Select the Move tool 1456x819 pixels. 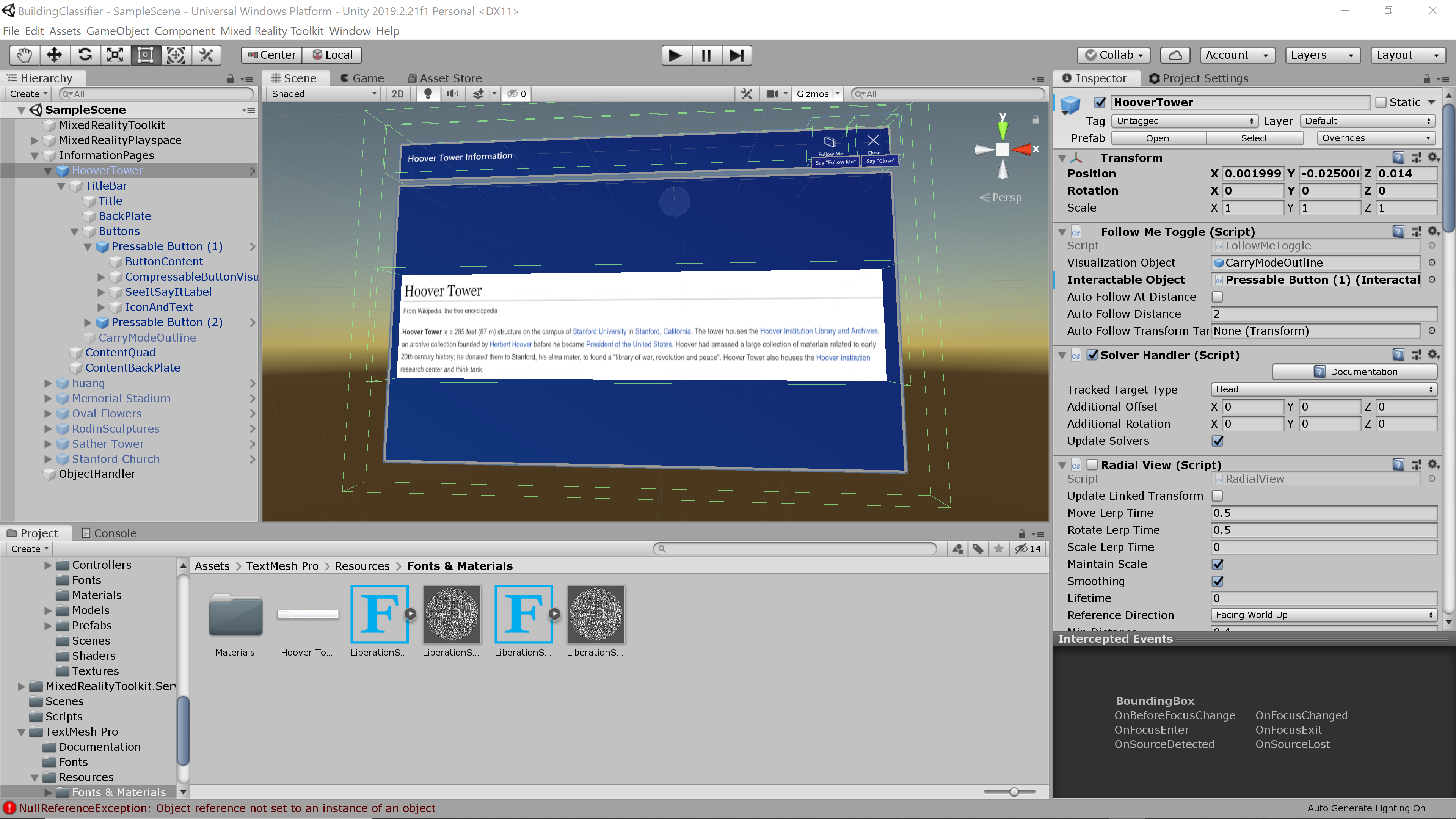point(54,55)
